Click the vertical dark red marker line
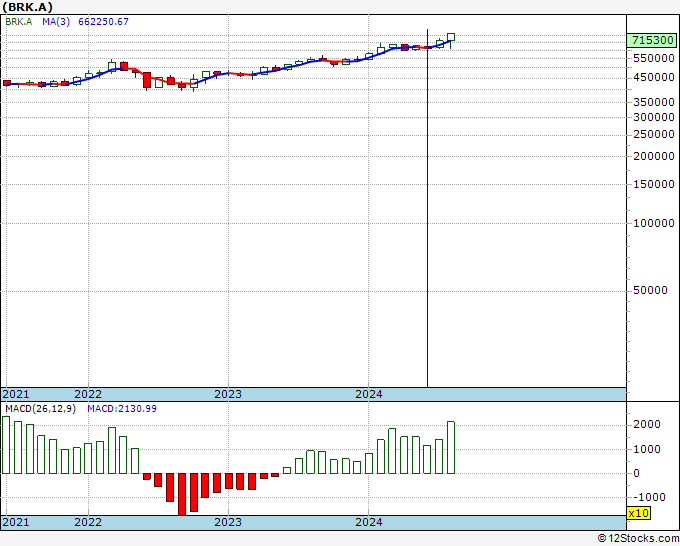 pyautogui.click(x=427, y=208)
